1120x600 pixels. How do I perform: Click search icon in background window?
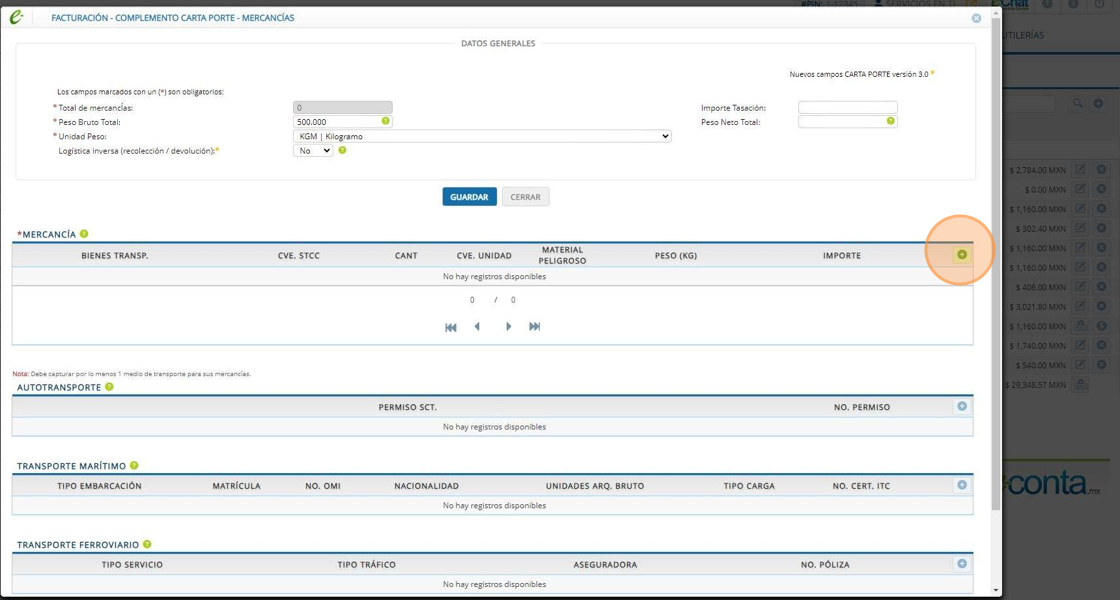(x=1077, y=104)
